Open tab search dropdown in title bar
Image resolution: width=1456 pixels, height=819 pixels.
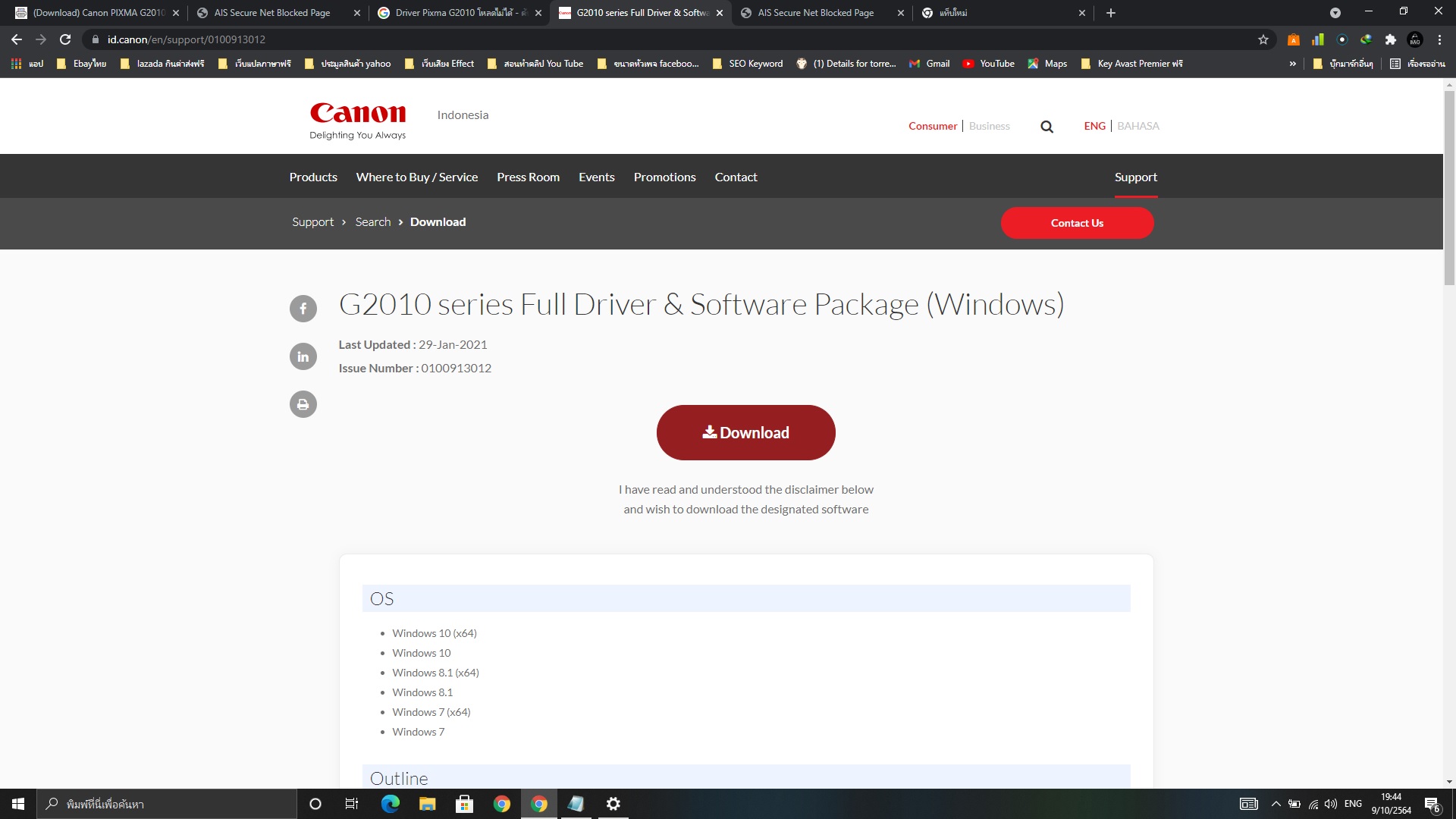pos(1335,13)
